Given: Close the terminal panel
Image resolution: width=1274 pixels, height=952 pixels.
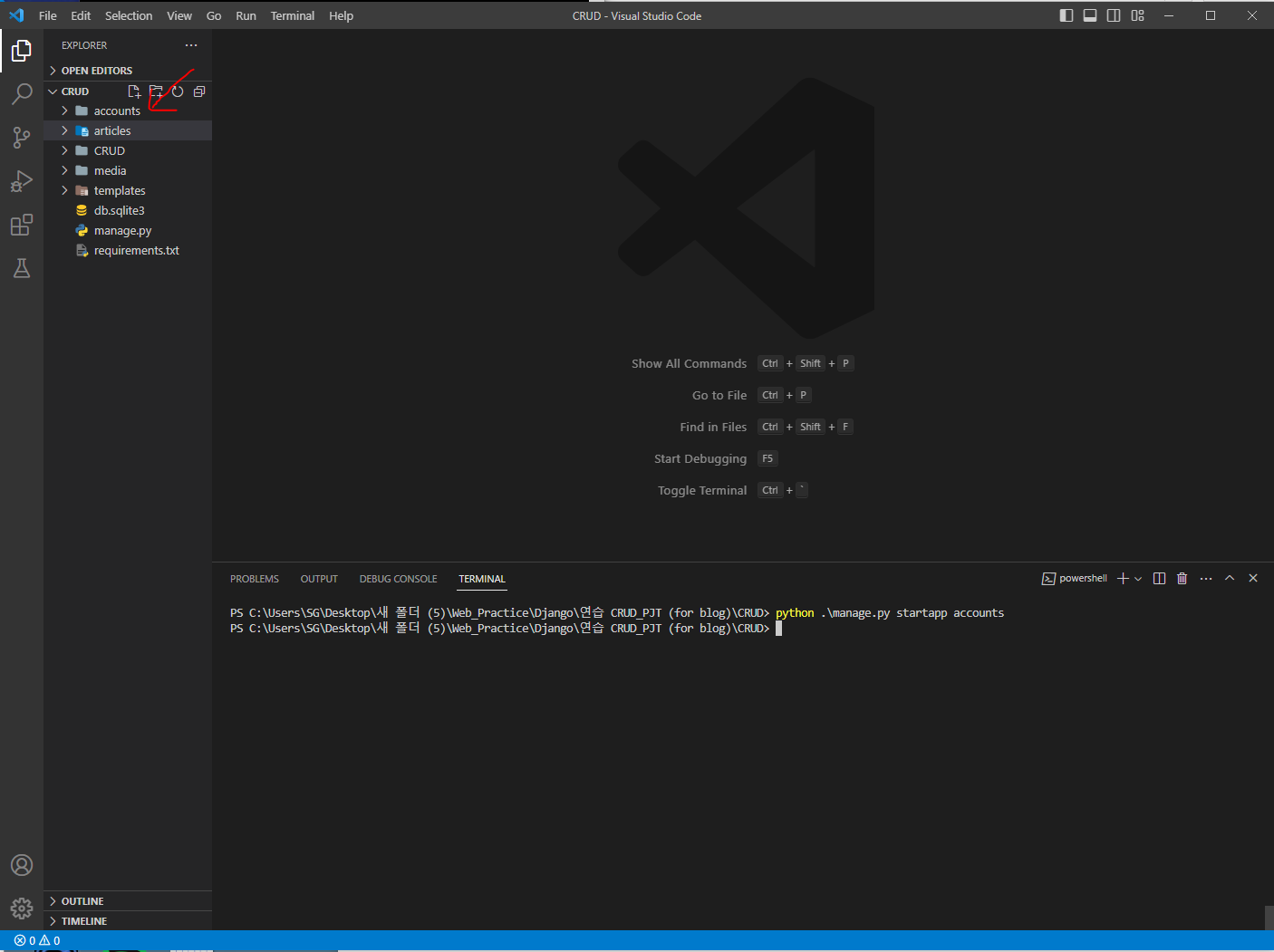Looking at the screenshot, I should click(1253, 578).
